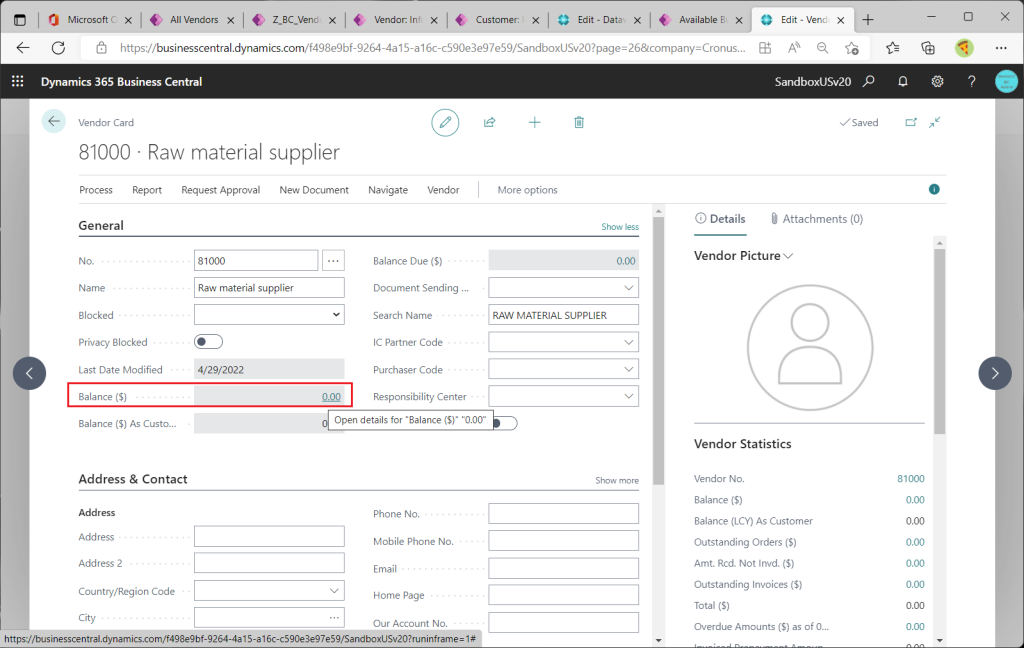Open the Blocked dropdown
The height and width of the screenshot is (648, 1024).
[269, 315]
